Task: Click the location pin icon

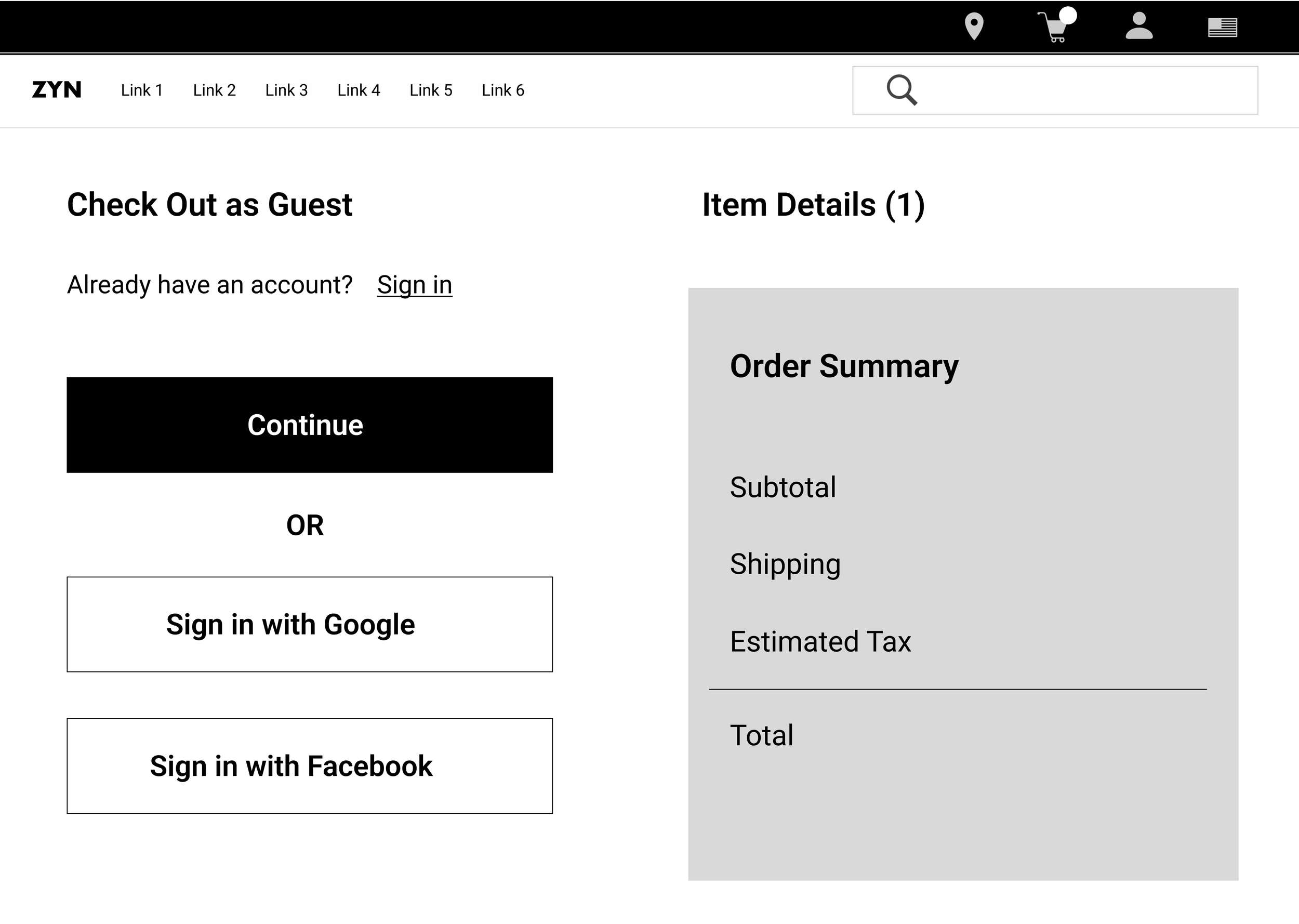Action: point(974,26)
